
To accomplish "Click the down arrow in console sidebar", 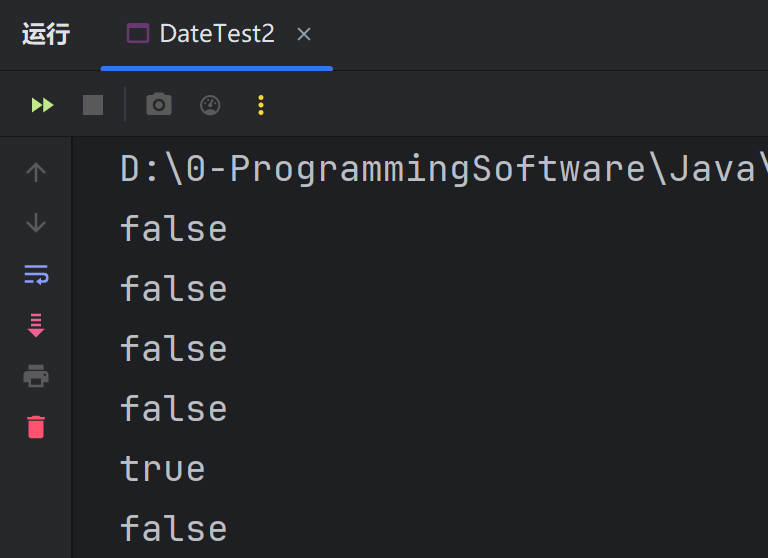I will [x=36, y=223].
